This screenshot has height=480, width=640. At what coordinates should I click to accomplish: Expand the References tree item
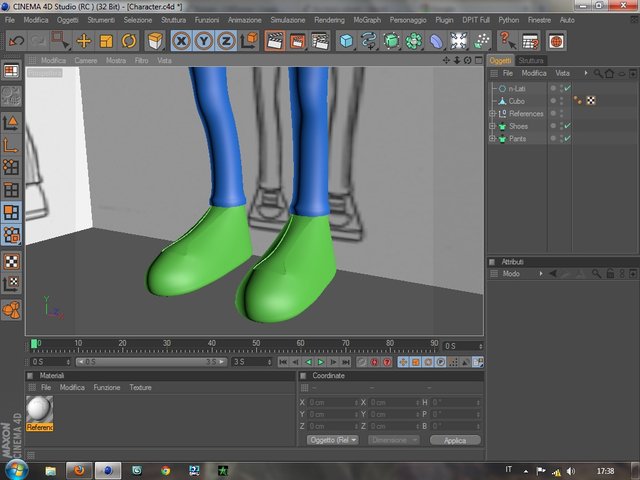coord(492,114)
